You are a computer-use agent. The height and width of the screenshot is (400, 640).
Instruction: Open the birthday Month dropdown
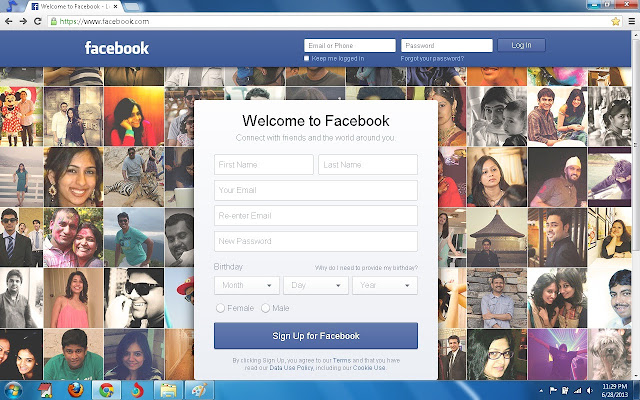(247, 285)
